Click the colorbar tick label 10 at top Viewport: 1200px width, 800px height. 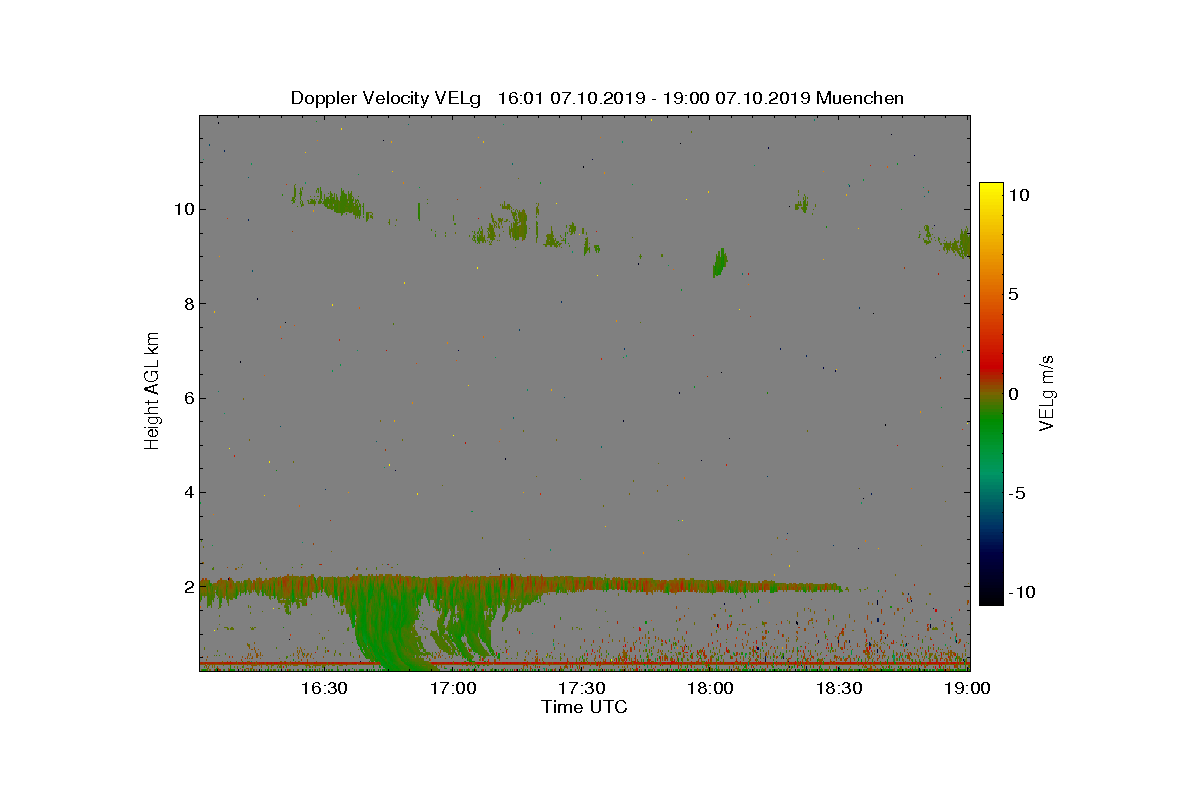(1019, 196)
